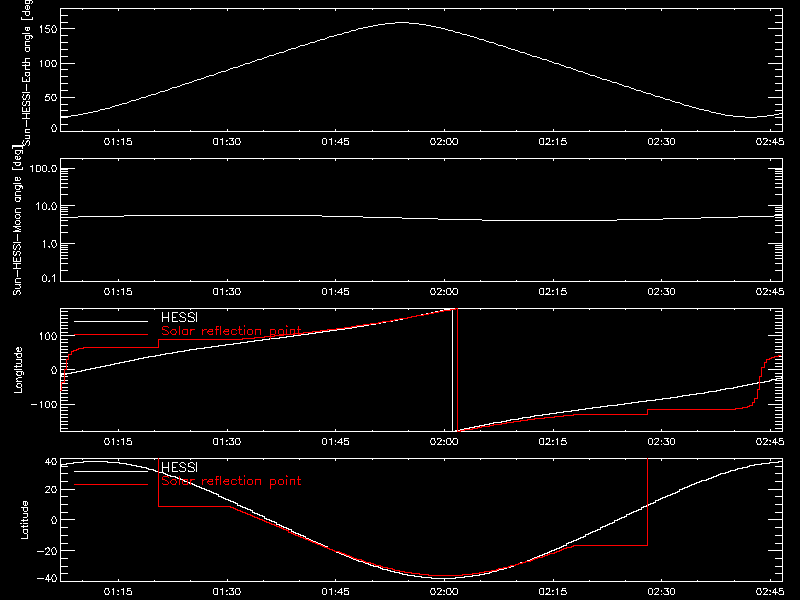This screenshot has width=800, height=600.
Task: Click '-20' tick on Latitude plot
Action: click(46, 551)
